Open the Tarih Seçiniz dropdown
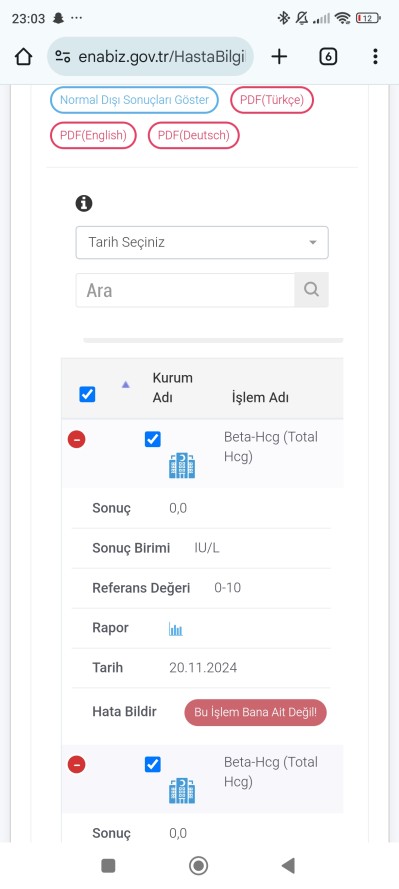 (x=202, y=243)
